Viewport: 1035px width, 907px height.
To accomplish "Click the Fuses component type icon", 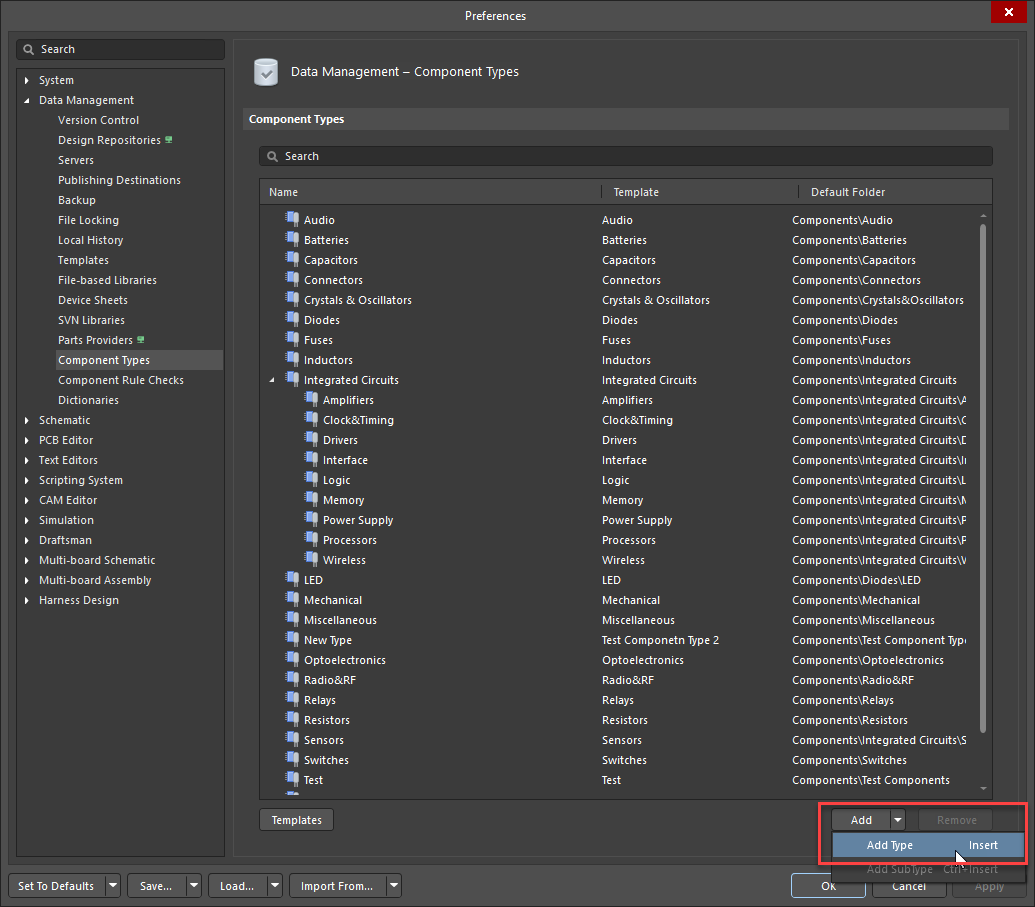I will [x=292, y=339].
